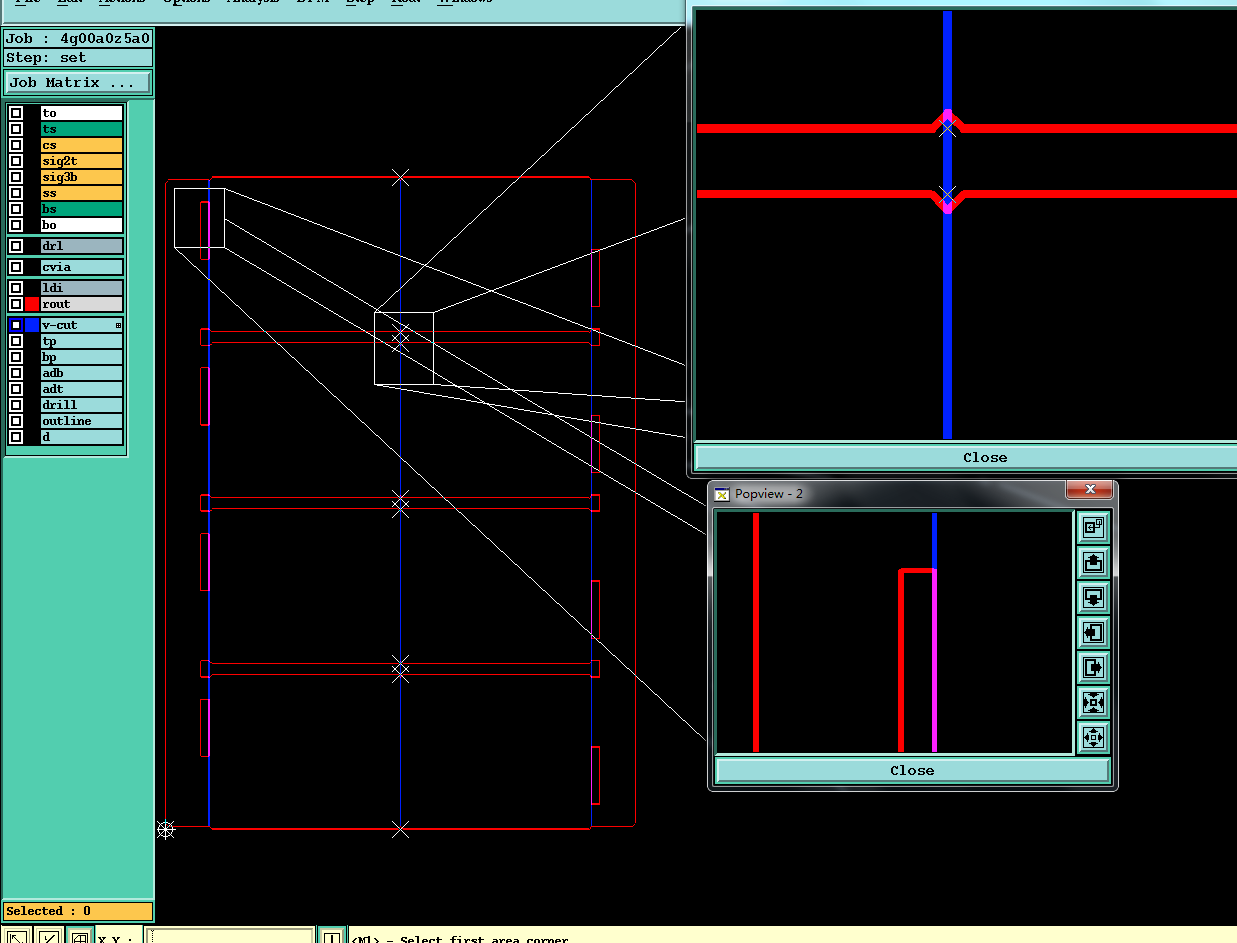This screenshot has width=1237, height=943.
Task: Open the Job Matrix button
Action: (x=78, y=82)
